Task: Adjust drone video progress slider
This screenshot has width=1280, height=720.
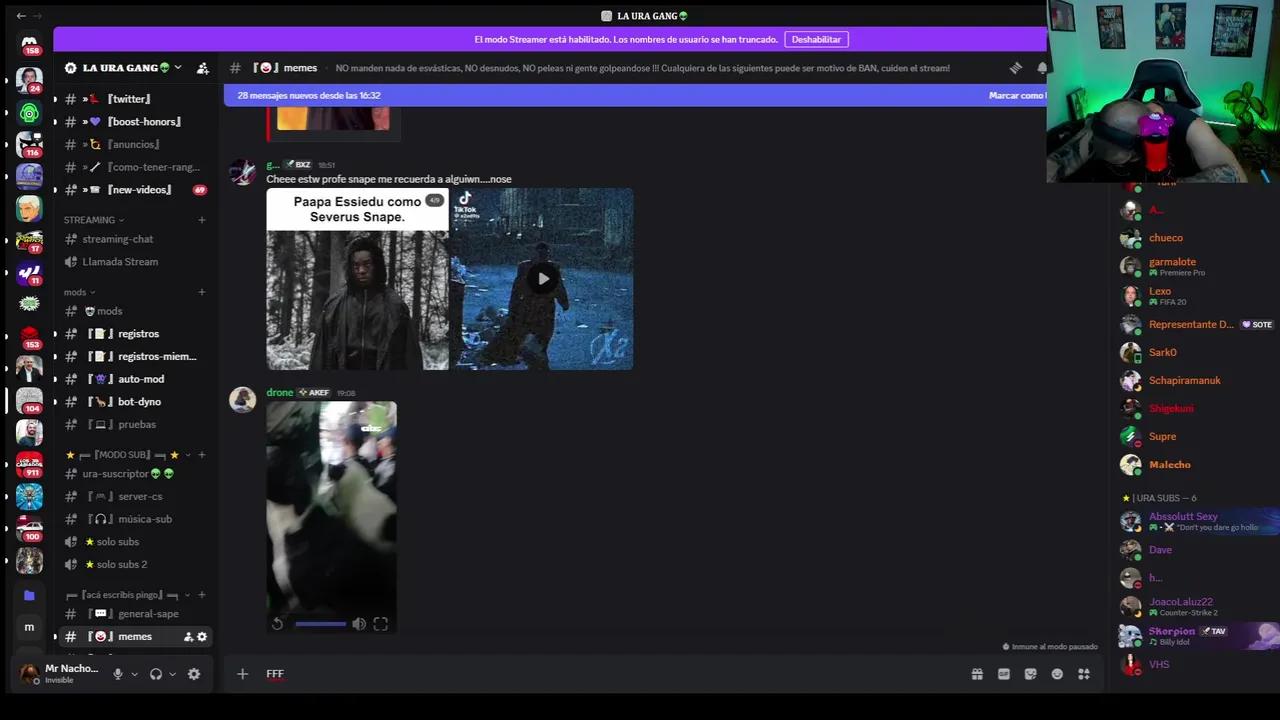Action: tap(320, 624)
